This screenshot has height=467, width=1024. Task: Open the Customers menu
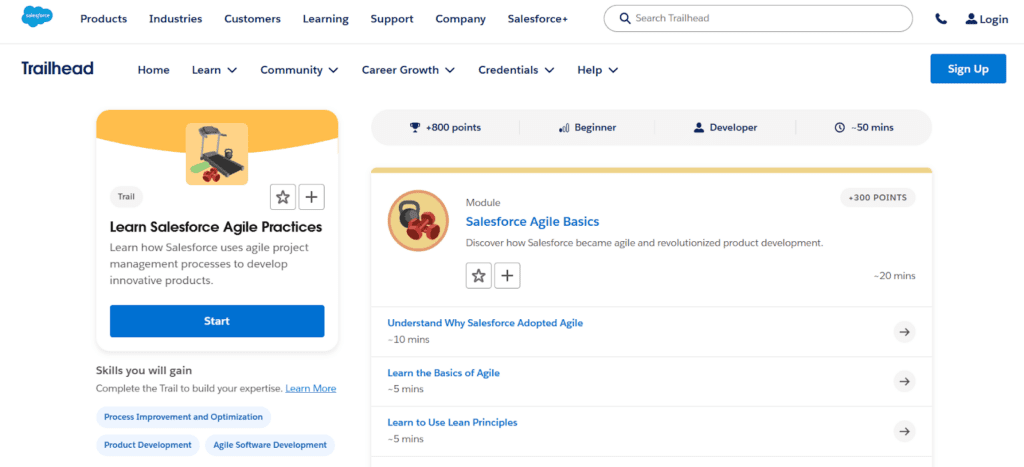coord(253,19)
